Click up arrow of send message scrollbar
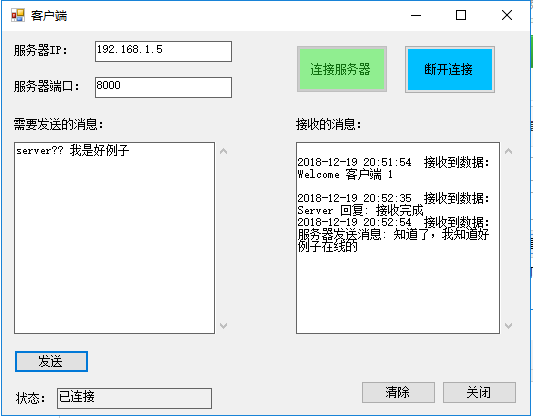533x418 pixels. (x=223, y=151)
